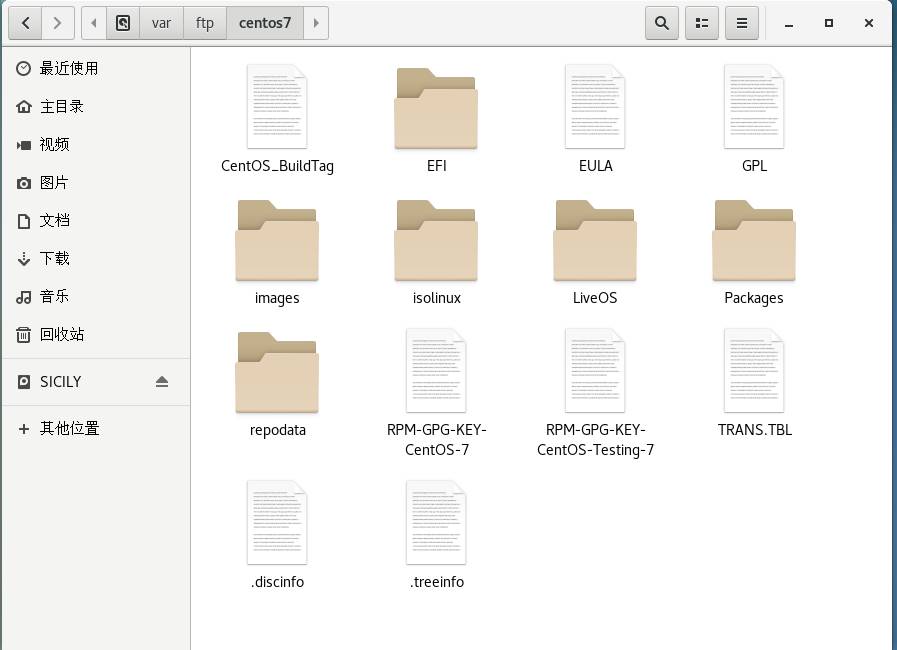Screen dimensions: 897x650
Task: Select the root disk path icon
Action: click(123, 22)
